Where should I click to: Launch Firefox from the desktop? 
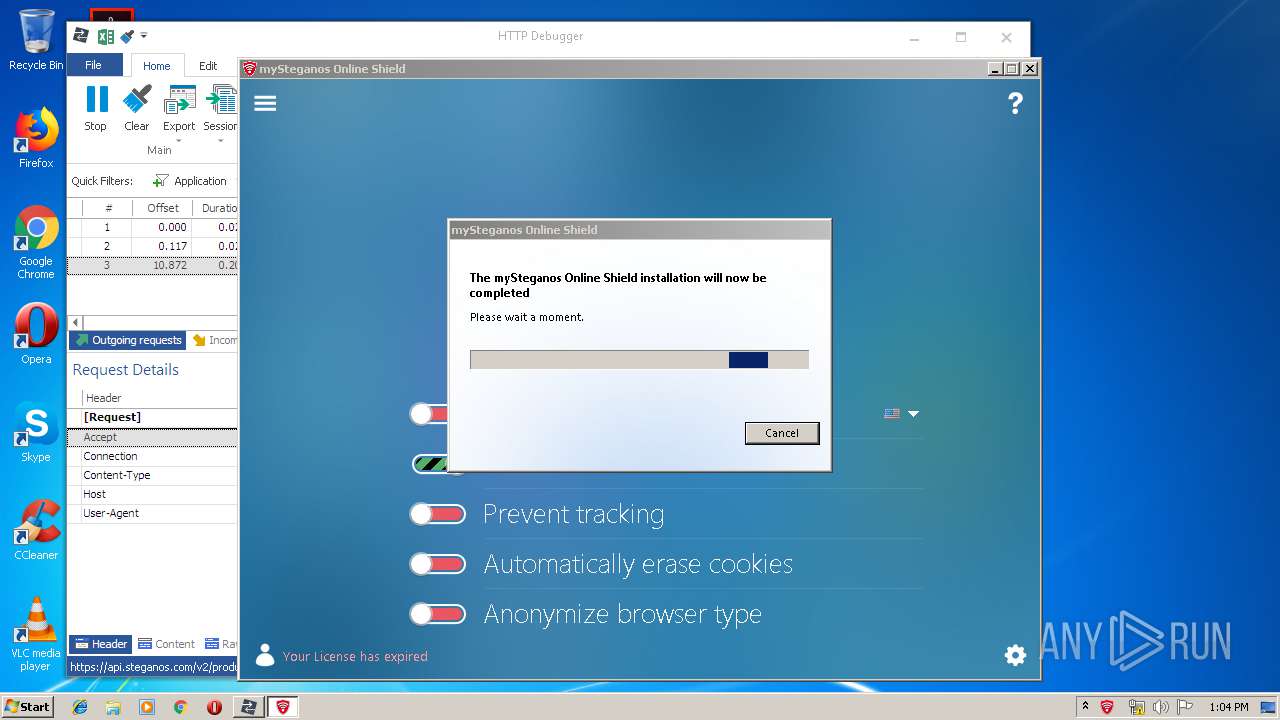point(36,138)
